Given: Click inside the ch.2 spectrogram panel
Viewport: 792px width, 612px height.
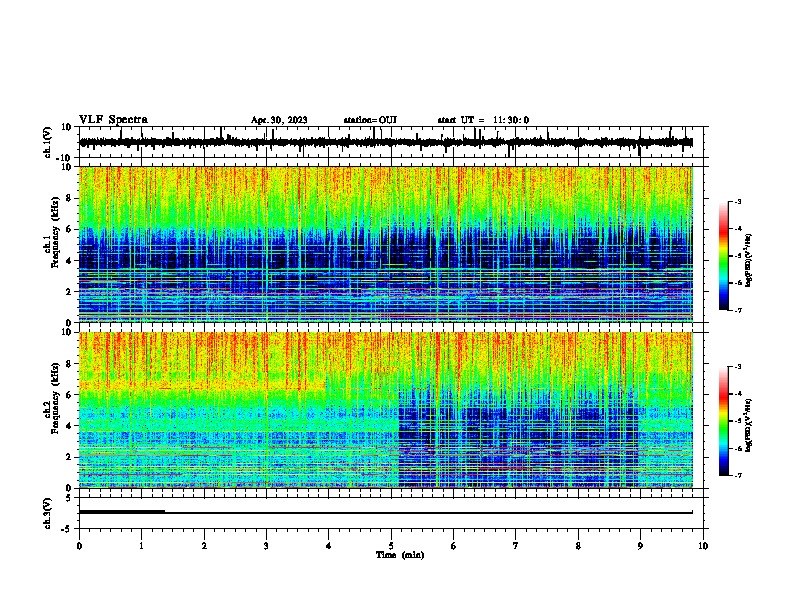Looking at the screenshot, I should [x=386, y=410].
